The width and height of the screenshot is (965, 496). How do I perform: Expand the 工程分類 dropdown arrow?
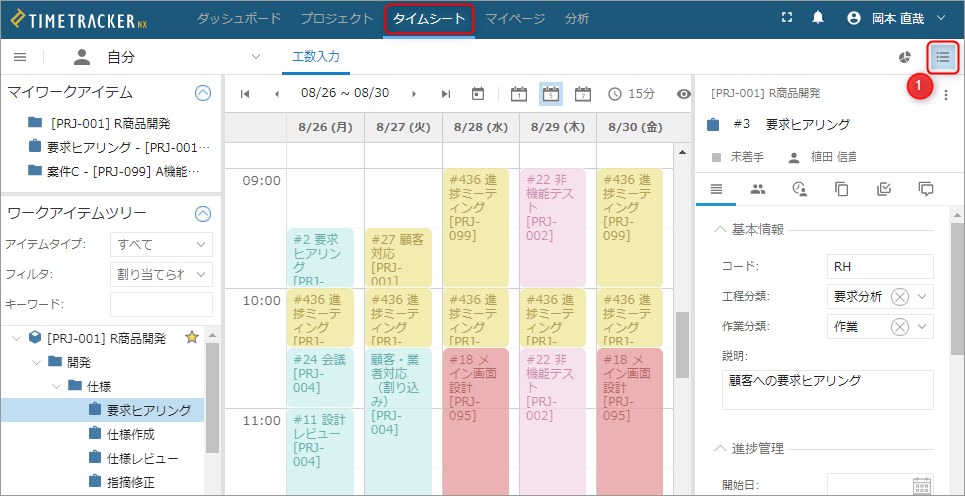921,297
